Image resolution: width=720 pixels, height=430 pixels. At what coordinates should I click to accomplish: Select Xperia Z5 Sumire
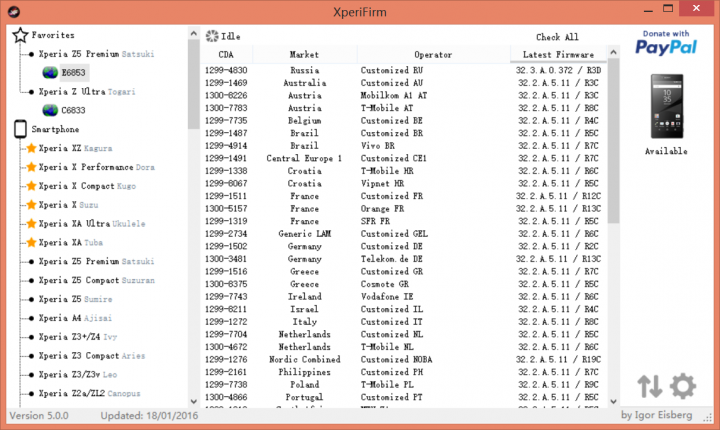point(75,299)
